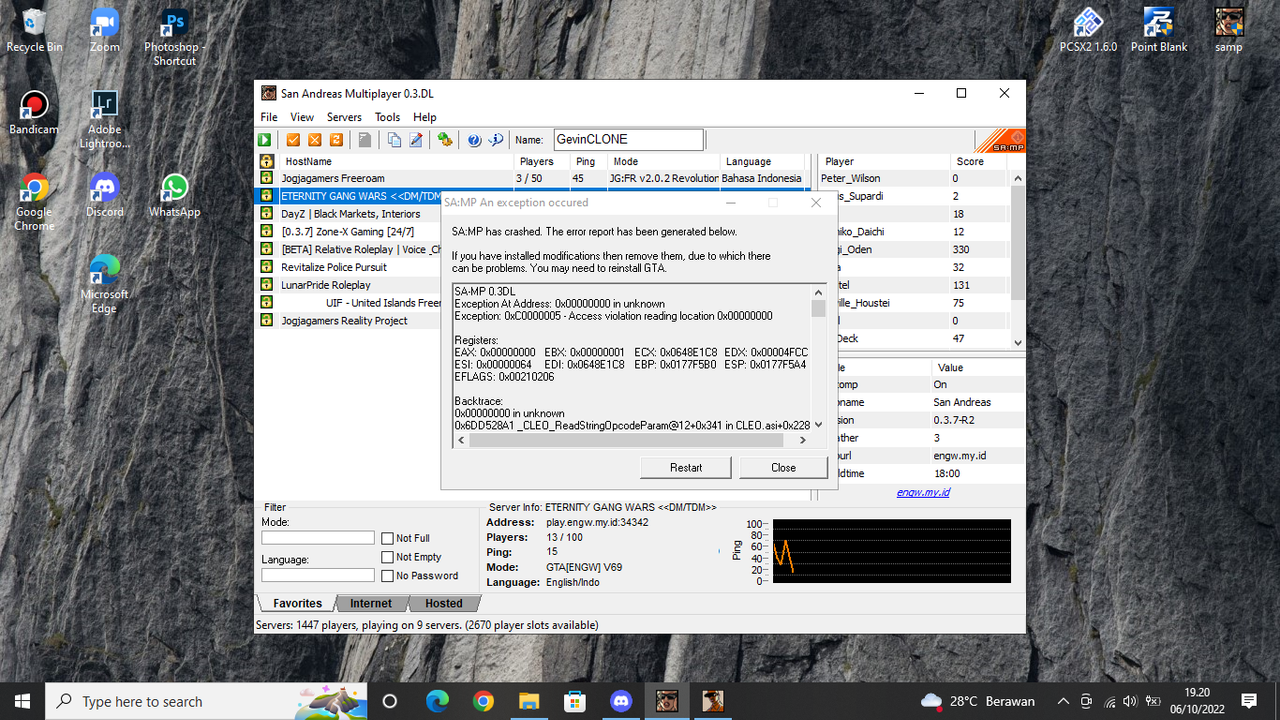
Task: Open the Bandicam desktop icon
Action: pos(34,112)
